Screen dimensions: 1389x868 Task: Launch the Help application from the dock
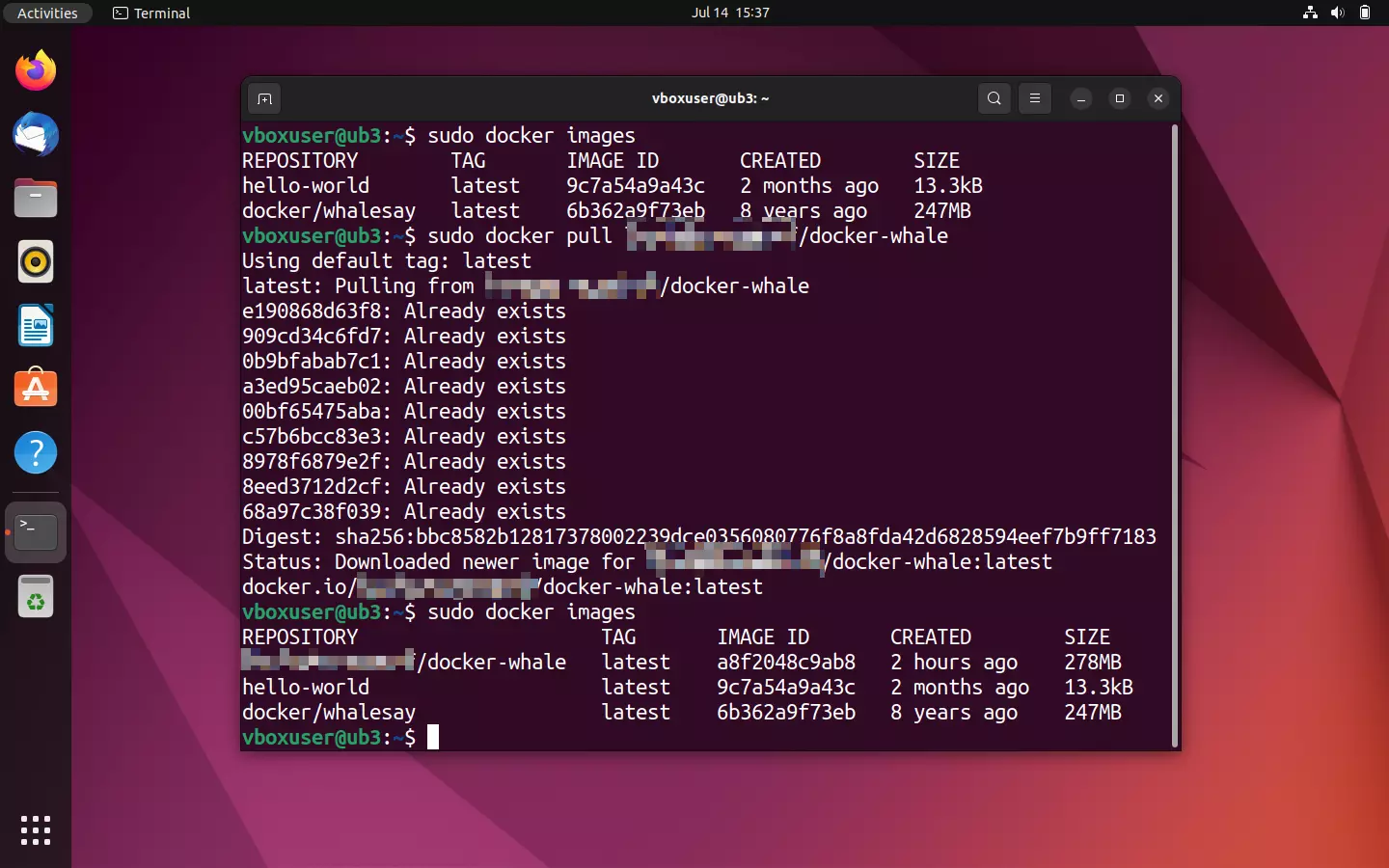(35, 452)
